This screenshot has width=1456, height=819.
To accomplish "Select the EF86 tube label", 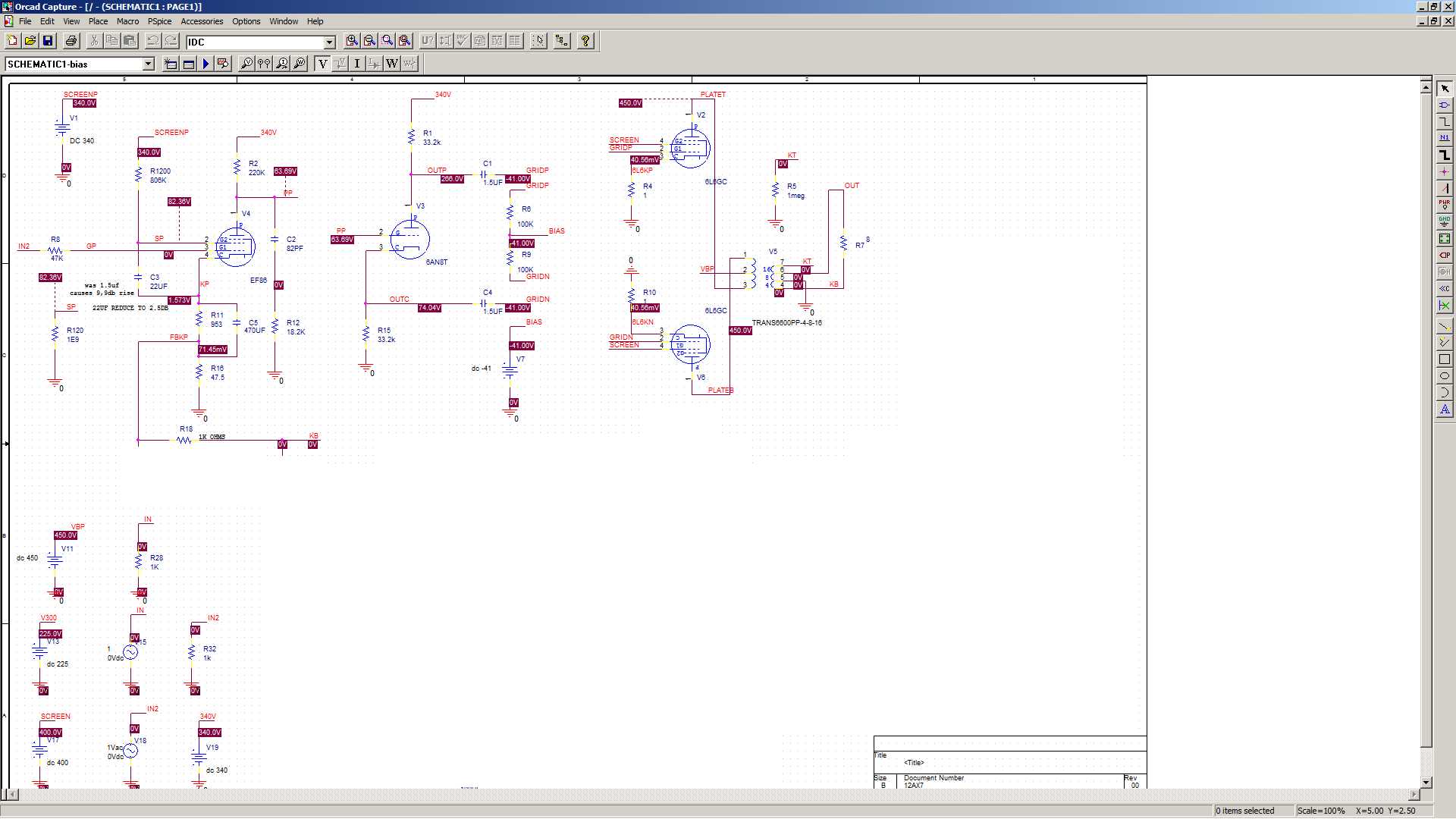I will 258,280.
